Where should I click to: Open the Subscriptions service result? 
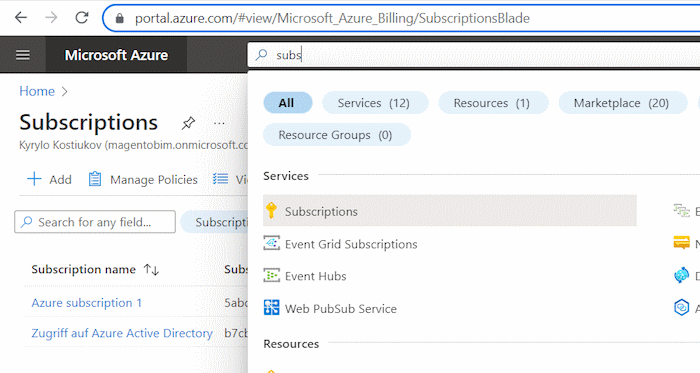[x=450, y=211]
